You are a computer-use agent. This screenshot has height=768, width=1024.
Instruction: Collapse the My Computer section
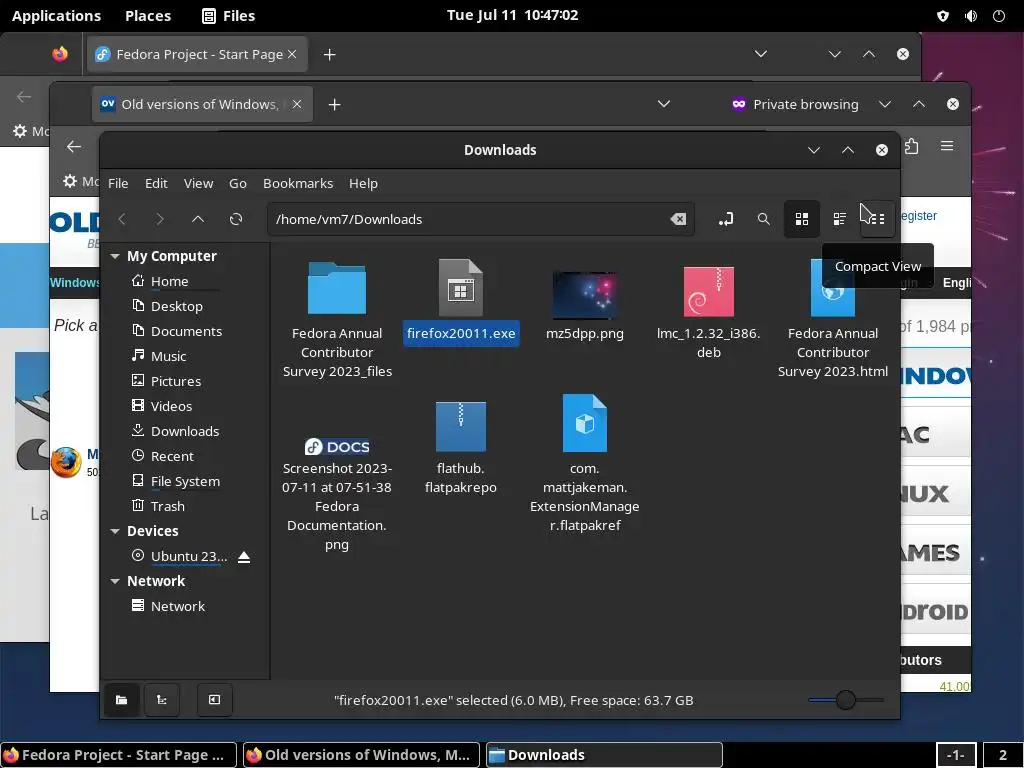(x=115, y=256)
